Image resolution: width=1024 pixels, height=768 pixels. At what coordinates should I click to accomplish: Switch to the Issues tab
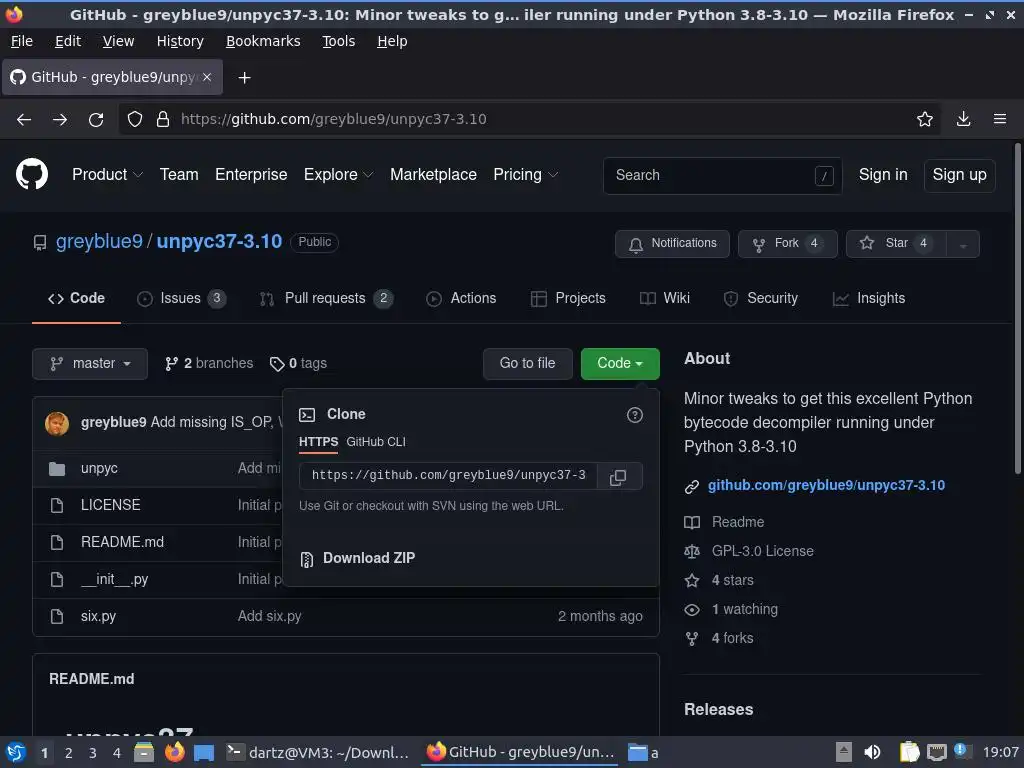tap(181, 298)
